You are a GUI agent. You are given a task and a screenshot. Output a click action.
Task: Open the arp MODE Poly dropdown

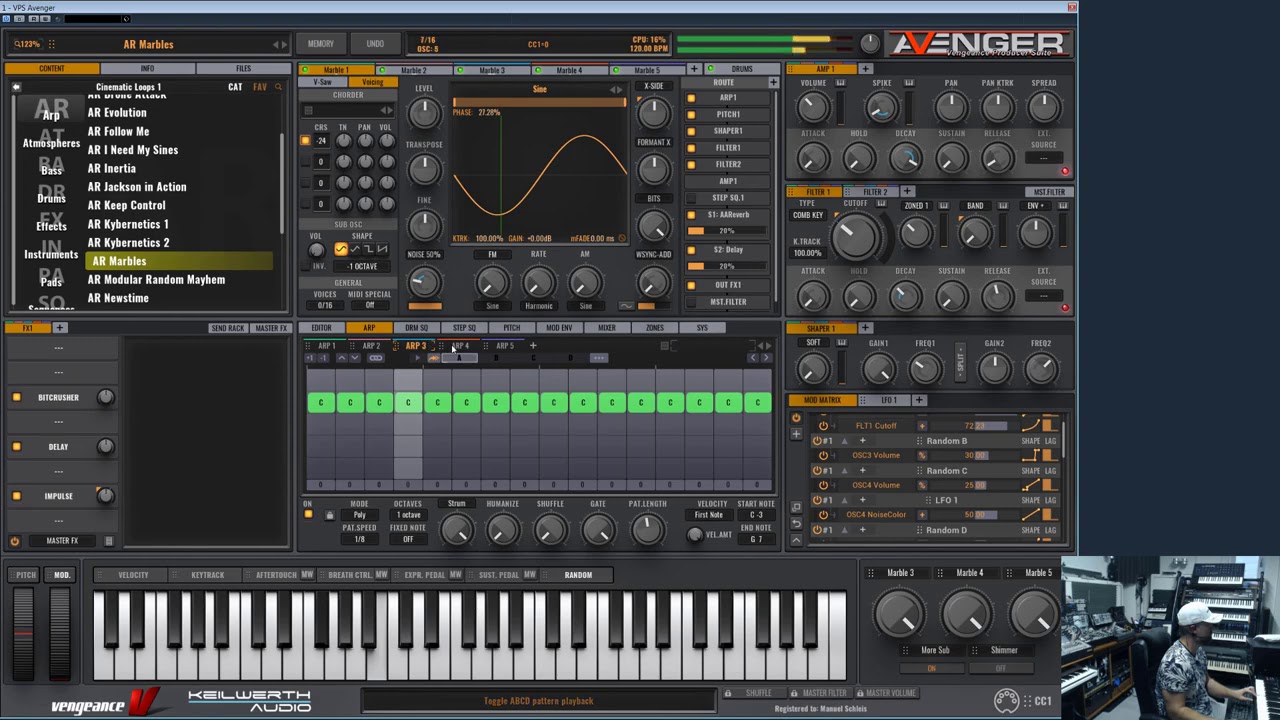tap(359, 515)
